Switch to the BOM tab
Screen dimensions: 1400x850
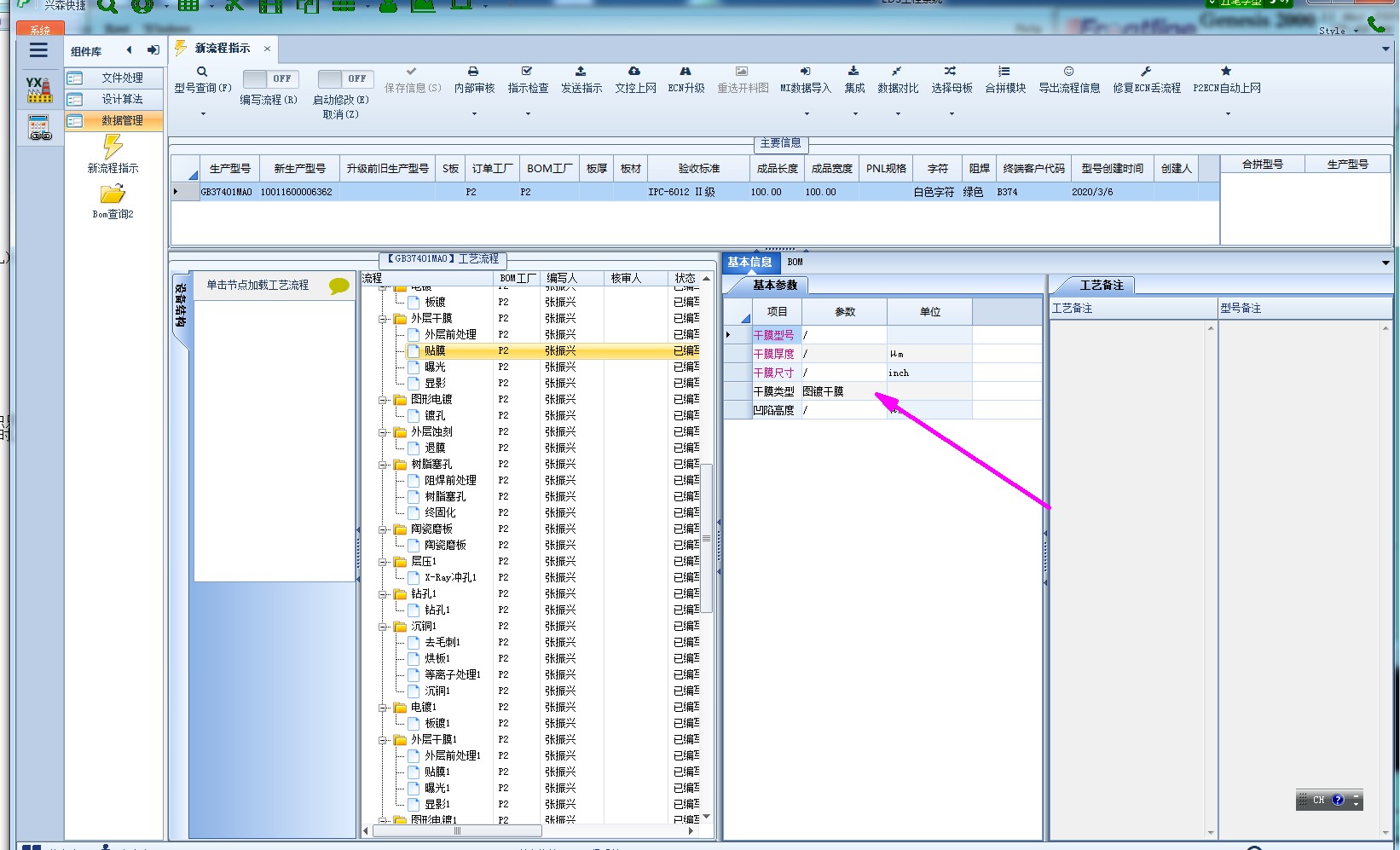[x=795, y=263]
